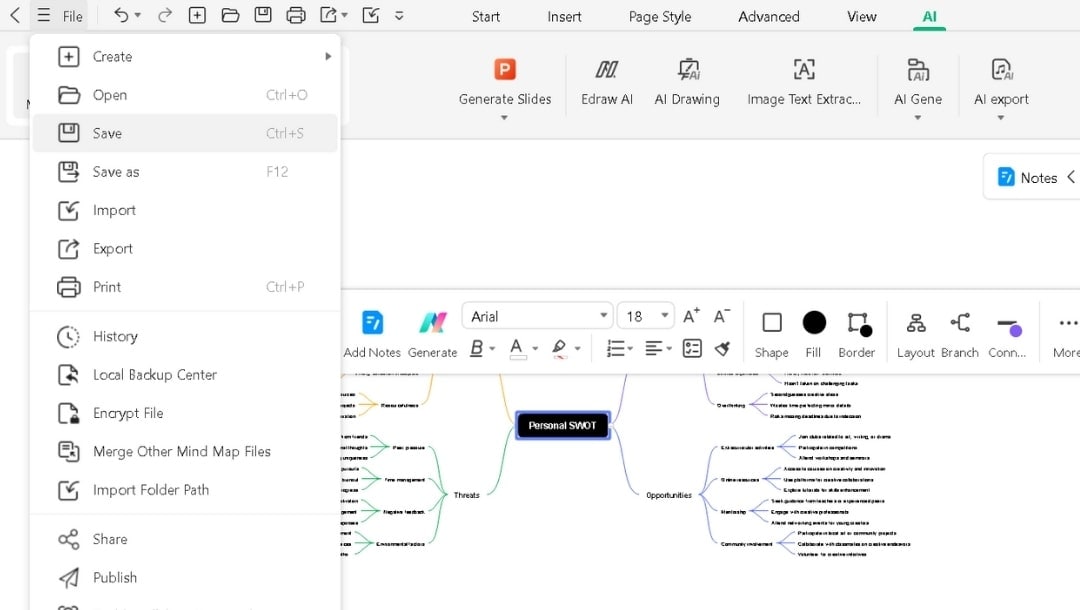Switch to the Page Style tab
Image resolution: width=1080 pixels, height=610 pixels.
[659, 16]
